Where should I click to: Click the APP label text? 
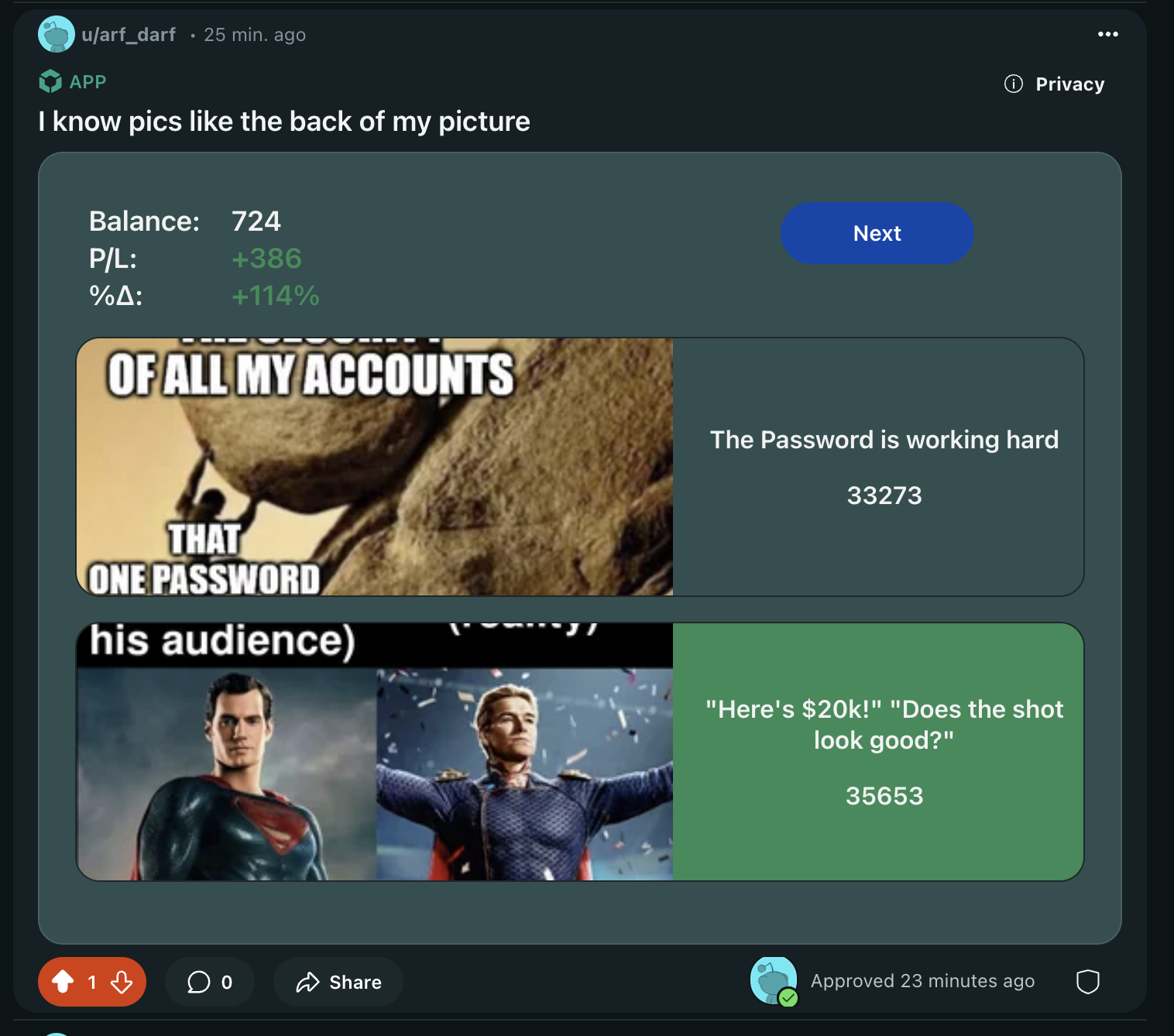coord(88,81)
